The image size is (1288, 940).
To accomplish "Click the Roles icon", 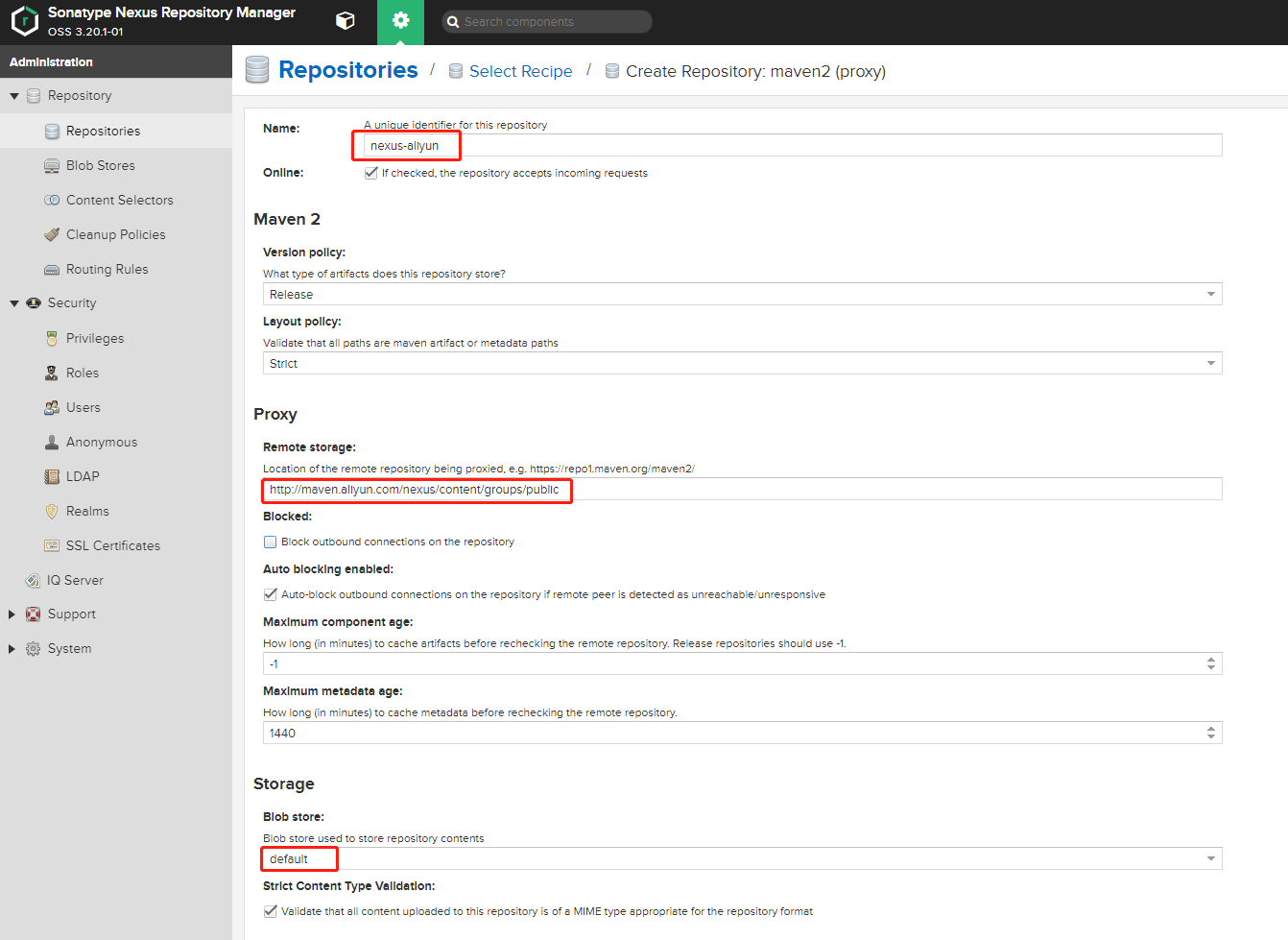I will [x=52, y=374].
